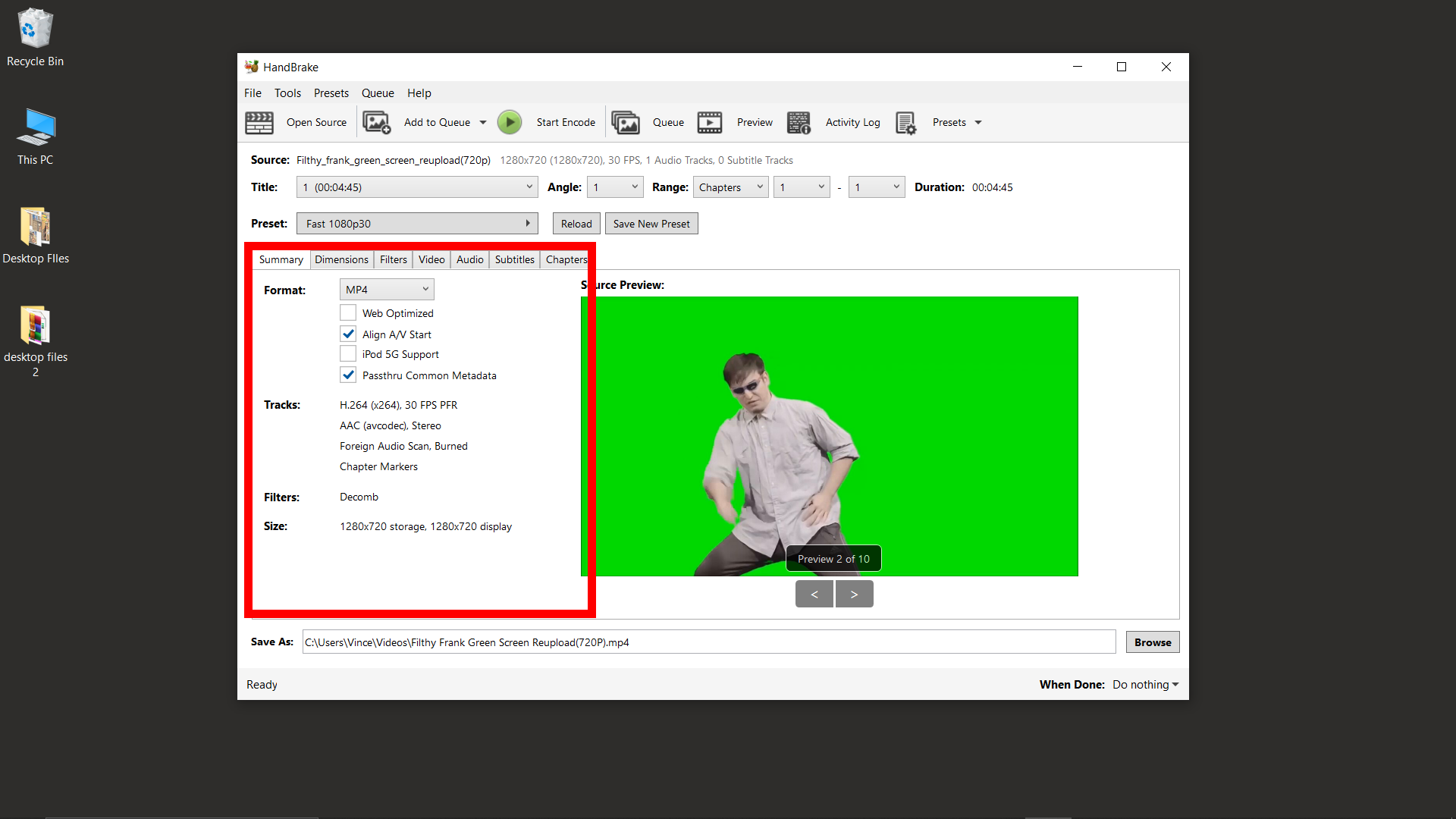
Task: Select the Add to Queue icon
Action: 377,122
